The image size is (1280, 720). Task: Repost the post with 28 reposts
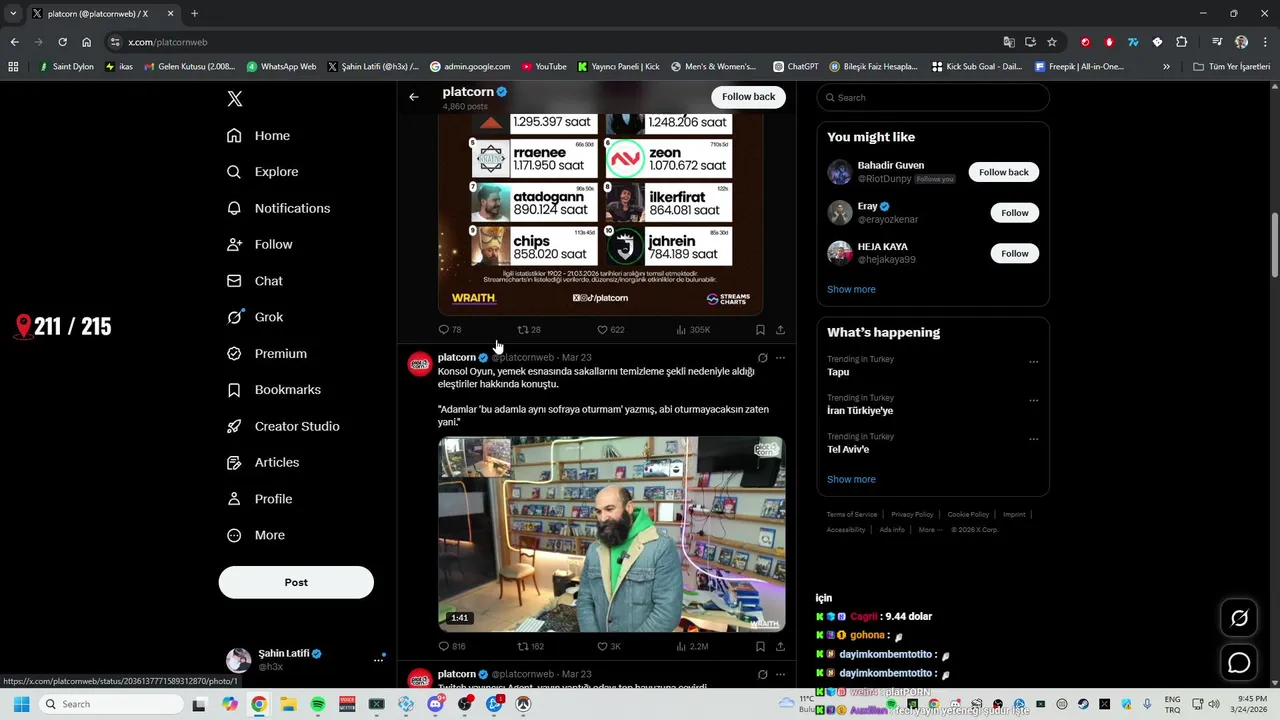528,329
